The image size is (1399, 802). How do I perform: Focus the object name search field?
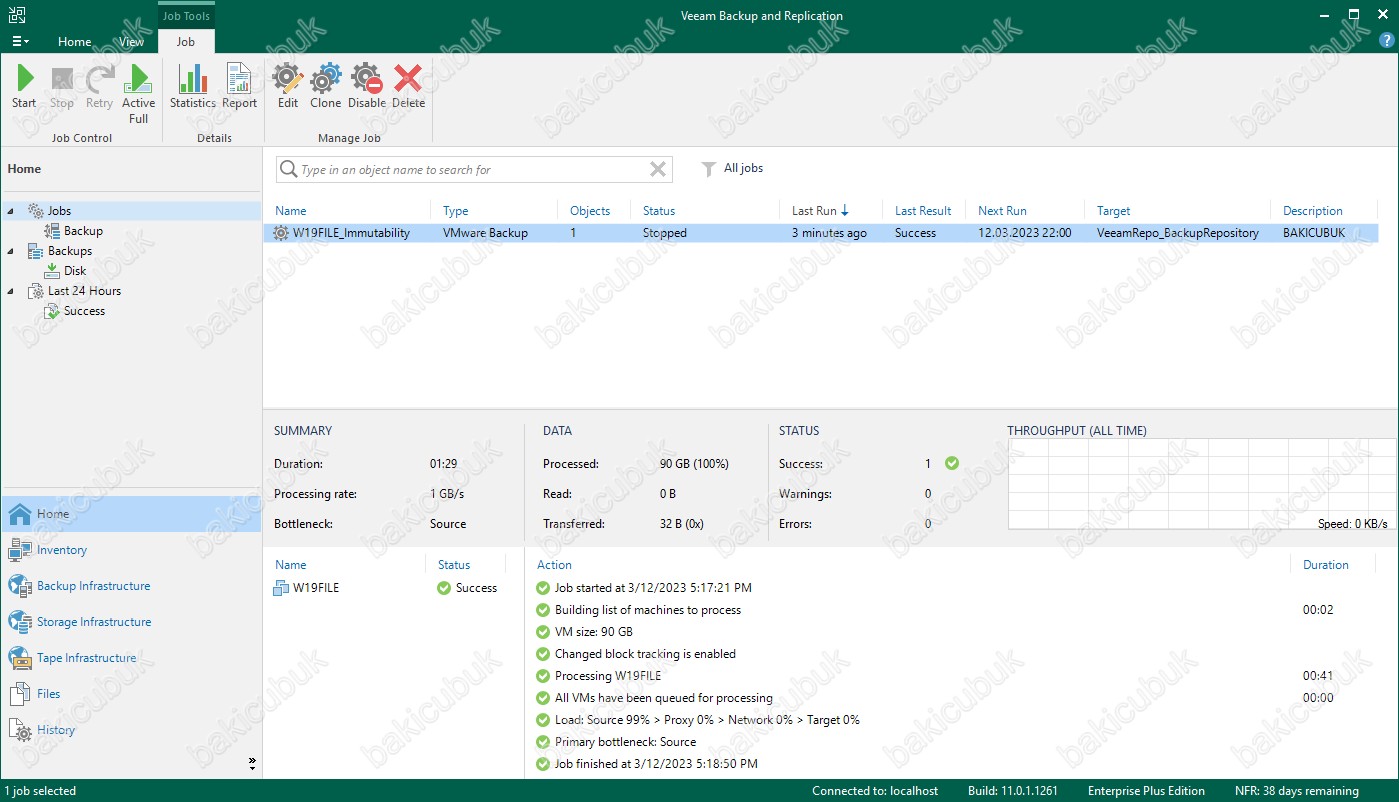(x=472, y=170)
